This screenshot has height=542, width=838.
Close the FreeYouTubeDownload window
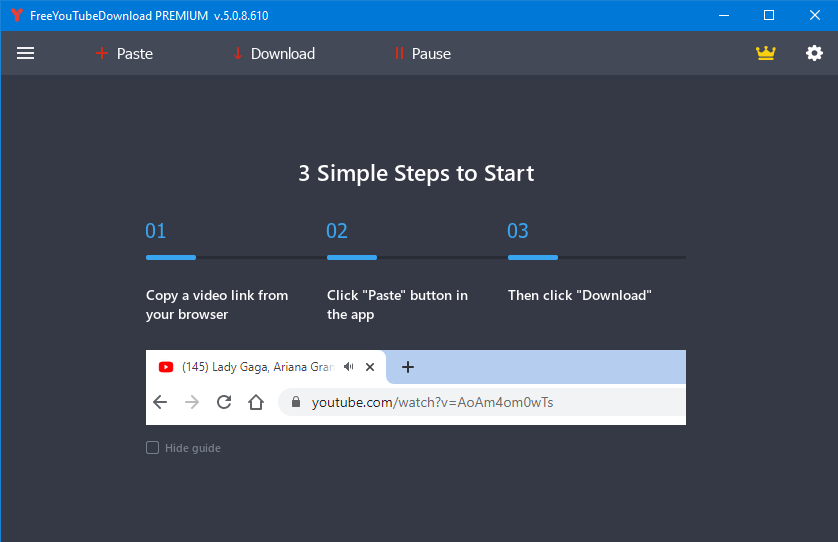click(x=814, y=15)
